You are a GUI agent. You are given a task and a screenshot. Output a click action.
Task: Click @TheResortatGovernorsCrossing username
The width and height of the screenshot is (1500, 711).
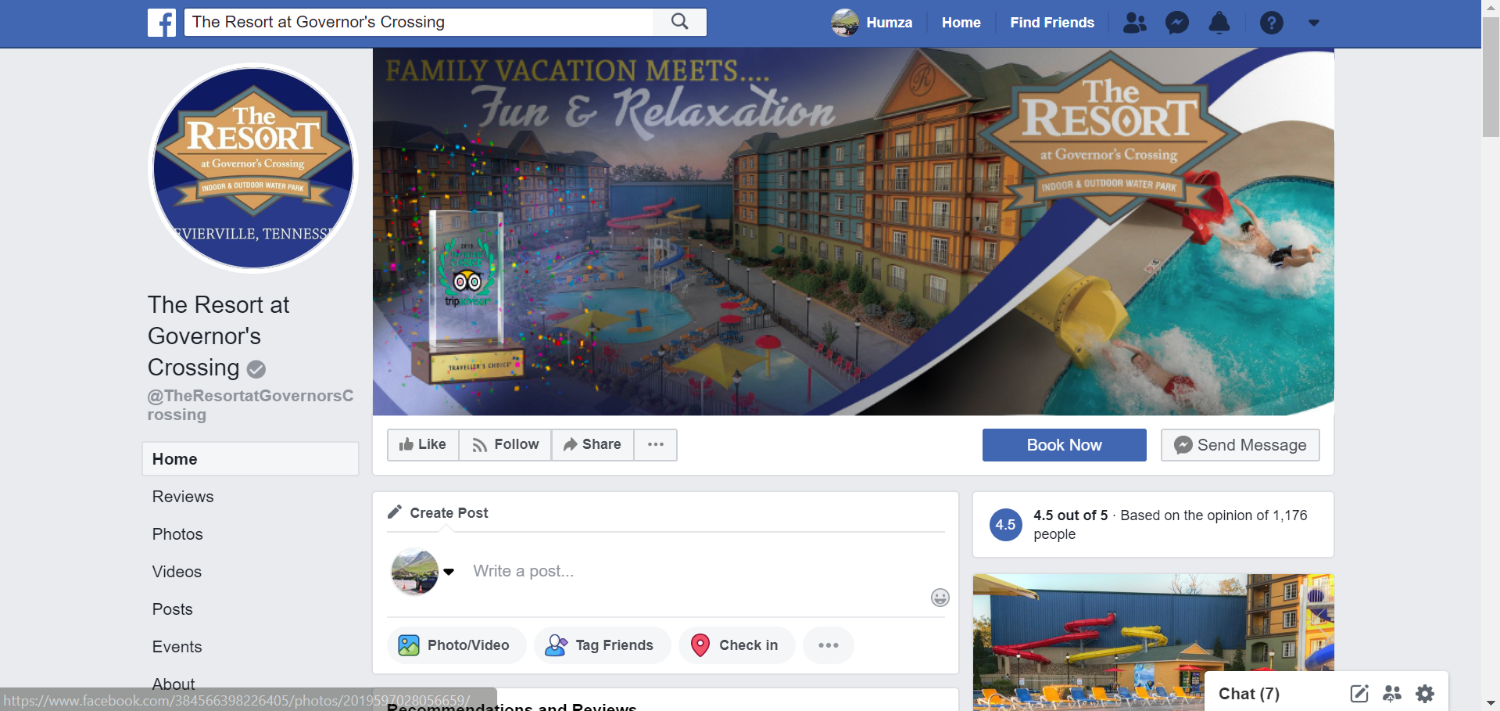tap(250, 405)
